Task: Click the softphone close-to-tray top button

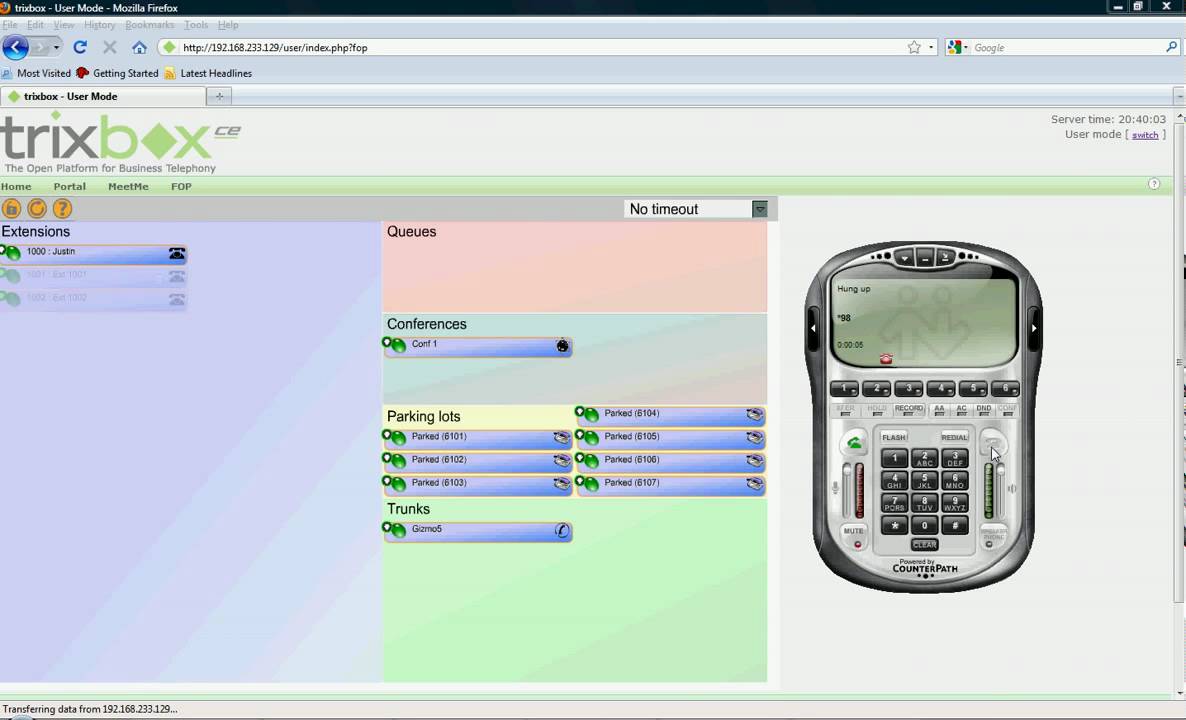Action: tap(945, 258)
